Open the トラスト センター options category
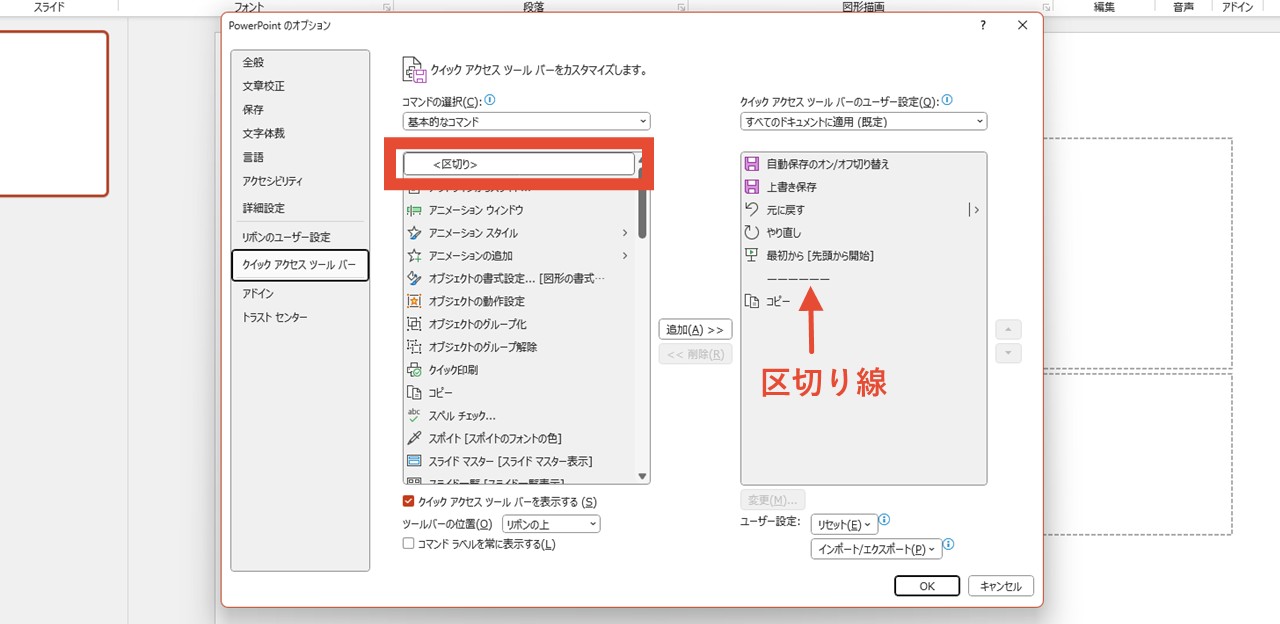 (x=300, y=317)
